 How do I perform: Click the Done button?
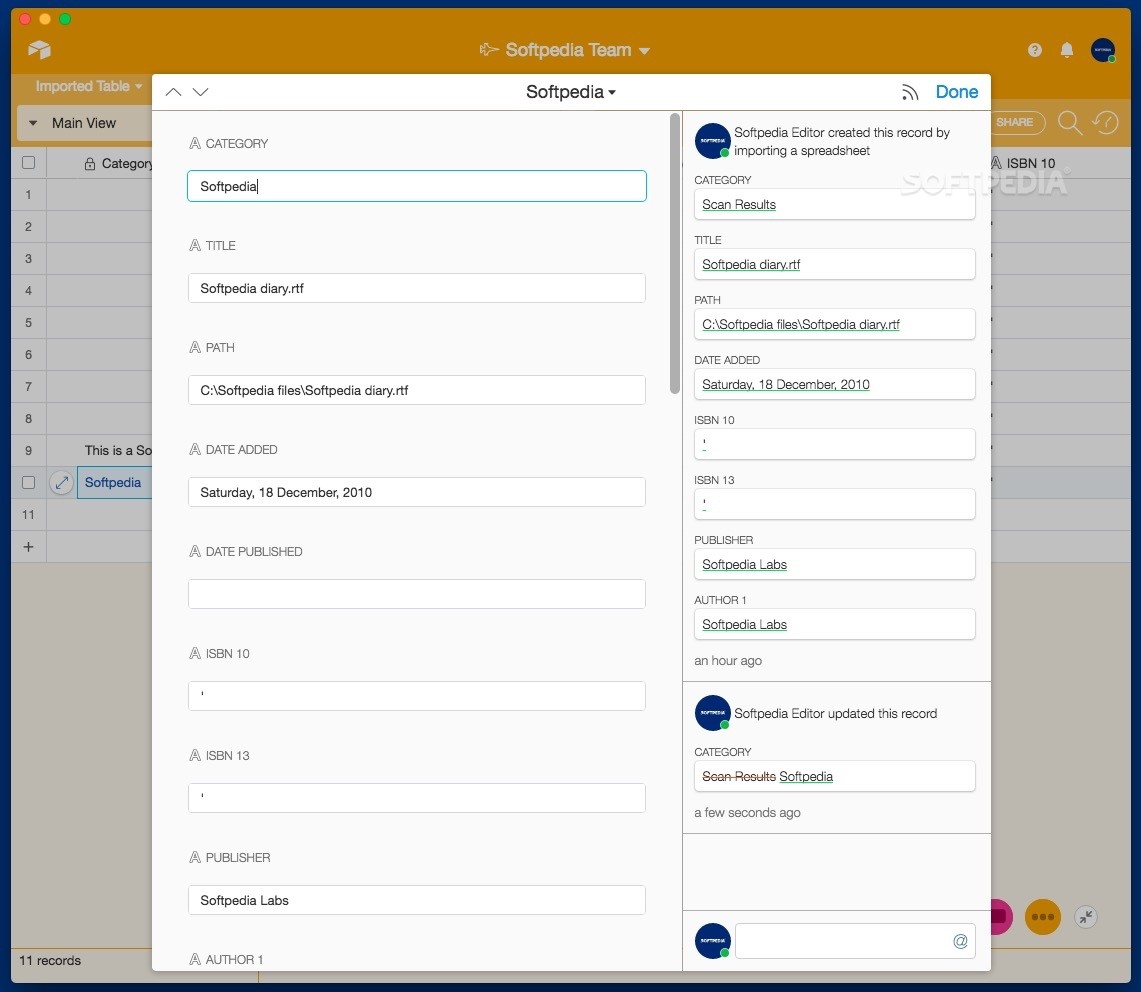tap(956, 92)
